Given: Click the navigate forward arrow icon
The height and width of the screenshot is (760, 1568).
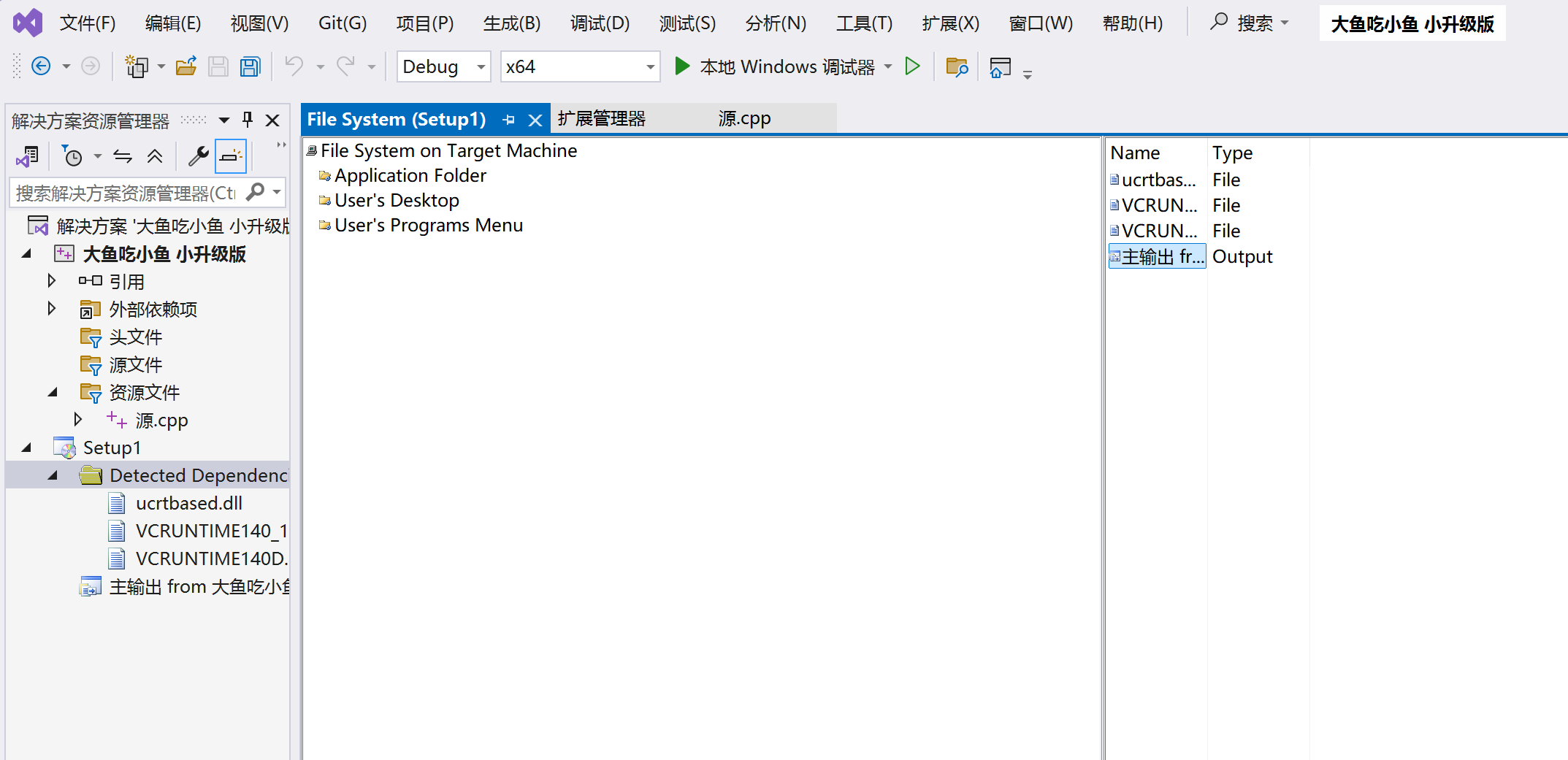Looking at the screenshot, I should coord(91,66).
